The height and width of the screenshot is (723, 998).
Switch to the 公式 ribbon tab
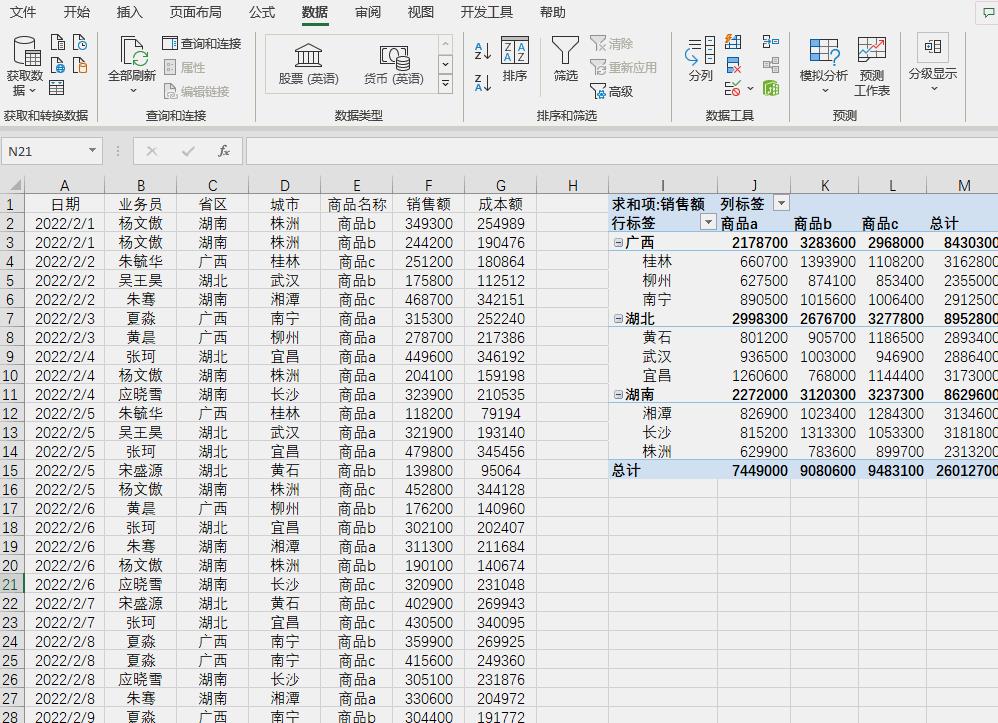[x=261, y=13]
